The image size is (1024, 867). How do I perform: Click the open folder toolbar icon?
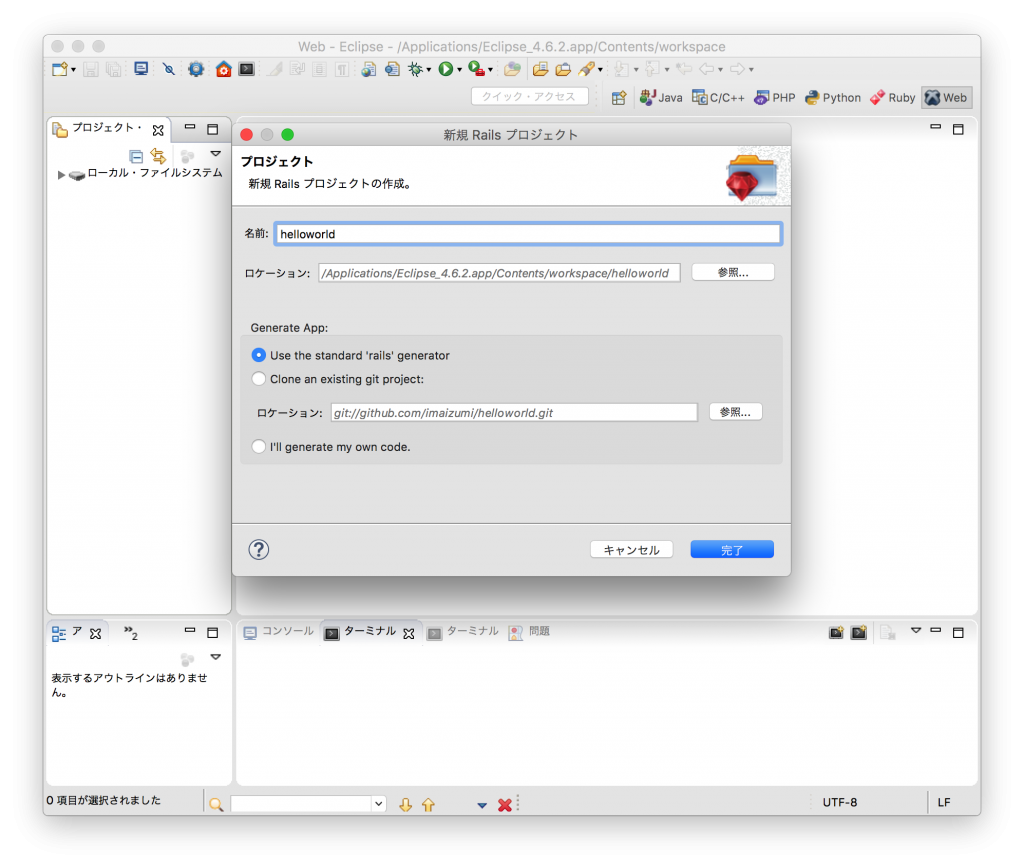point(540,69)
